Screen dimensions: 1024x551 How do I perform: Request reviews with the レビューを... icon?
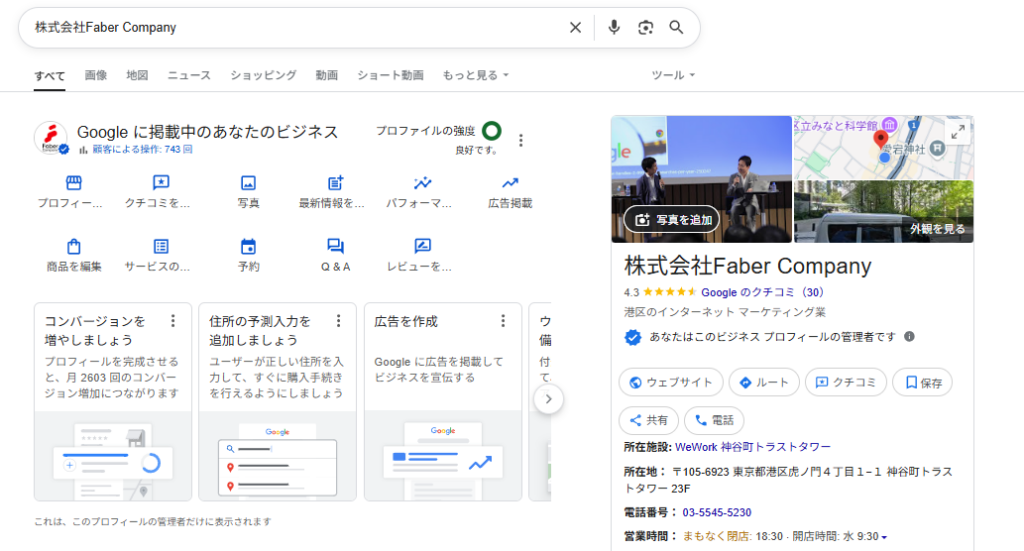[423, 245]
